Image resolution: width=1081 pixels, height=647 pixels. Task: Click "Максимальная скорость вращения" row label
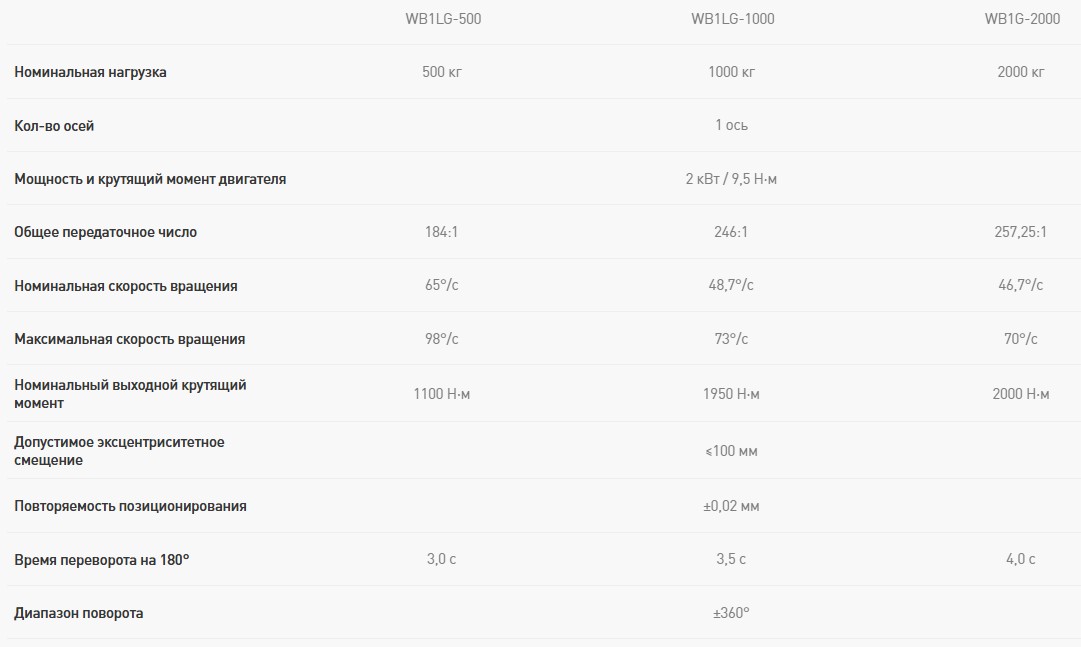(x=129, y=339)
